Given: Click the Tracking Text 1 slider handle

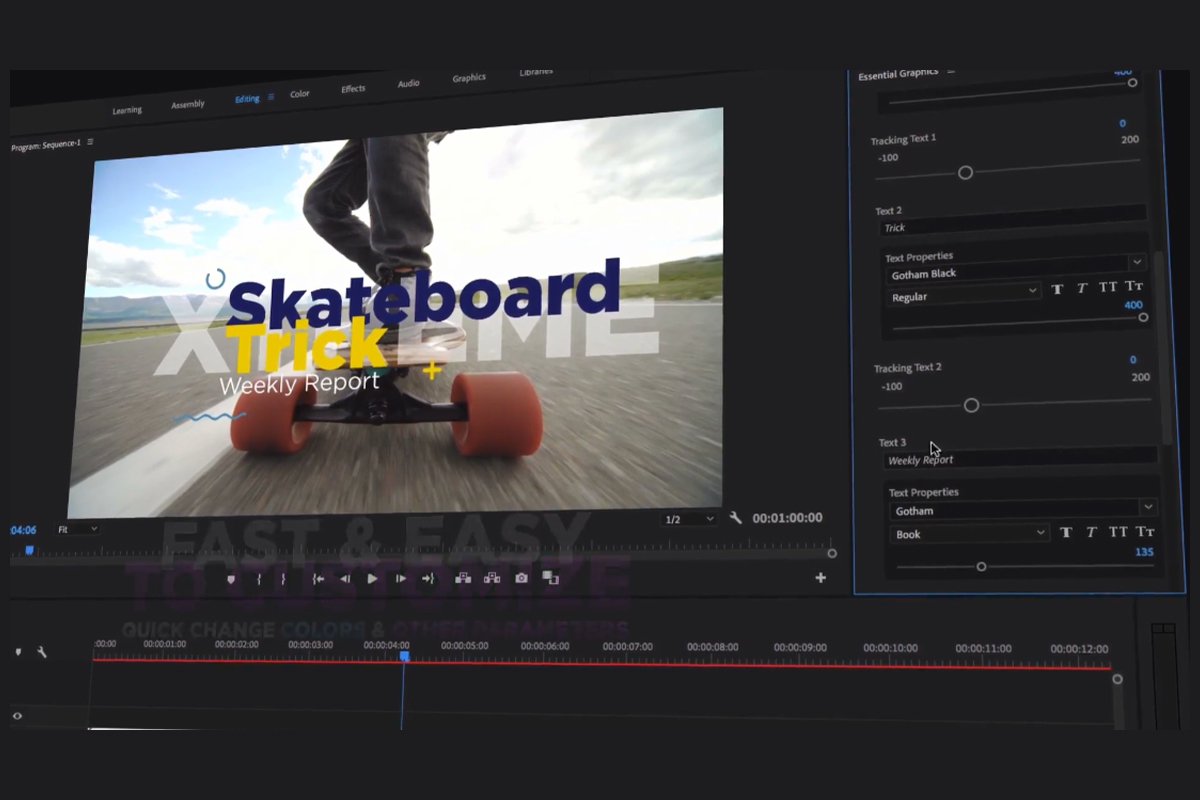Looking at the screenshot, I should point(965,173).
